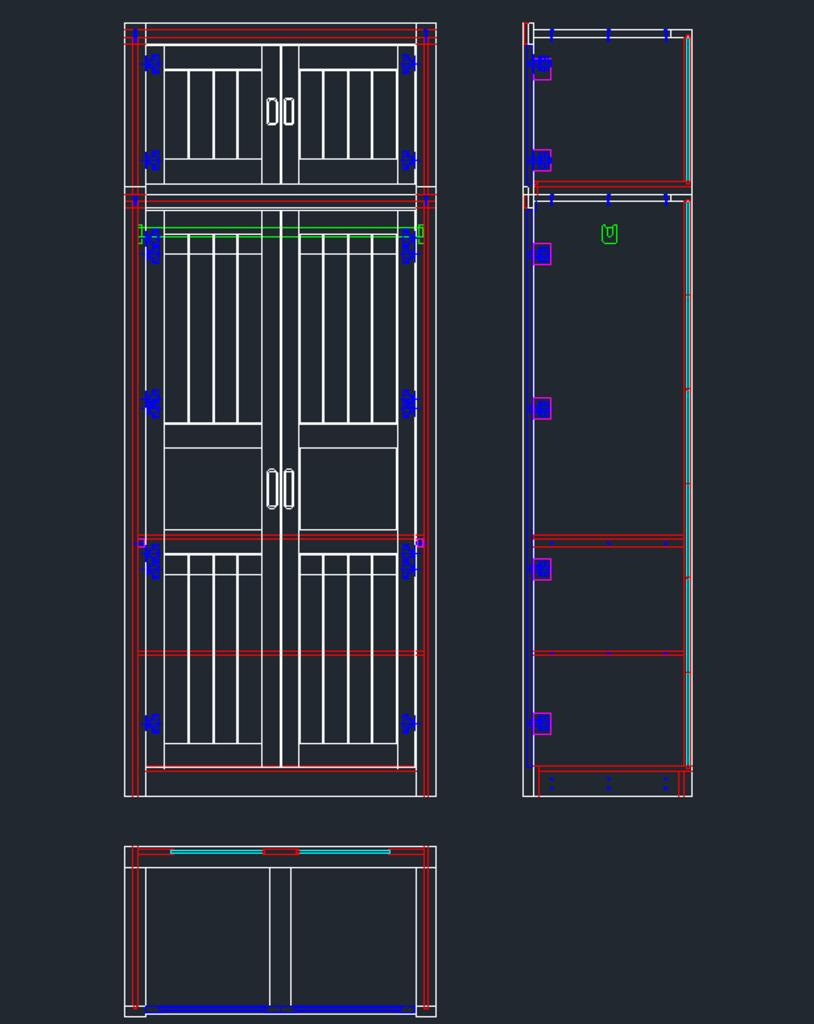The width and height of the screenshot is (814, 1024).
Task: Click right handle on tall lower doors
Action: point(289,489)
